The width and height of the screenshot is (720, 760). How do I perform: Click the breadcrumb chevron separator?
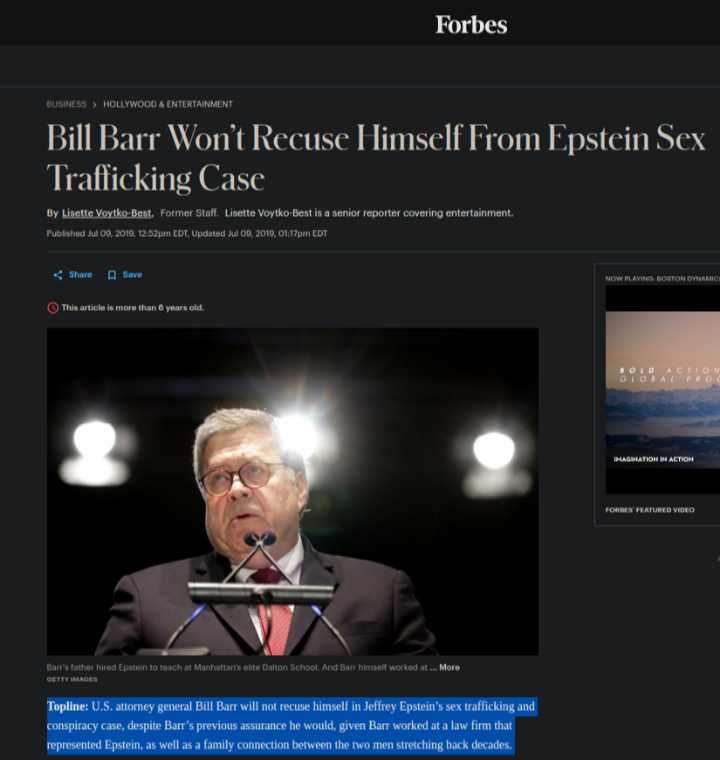click(95, 105)
